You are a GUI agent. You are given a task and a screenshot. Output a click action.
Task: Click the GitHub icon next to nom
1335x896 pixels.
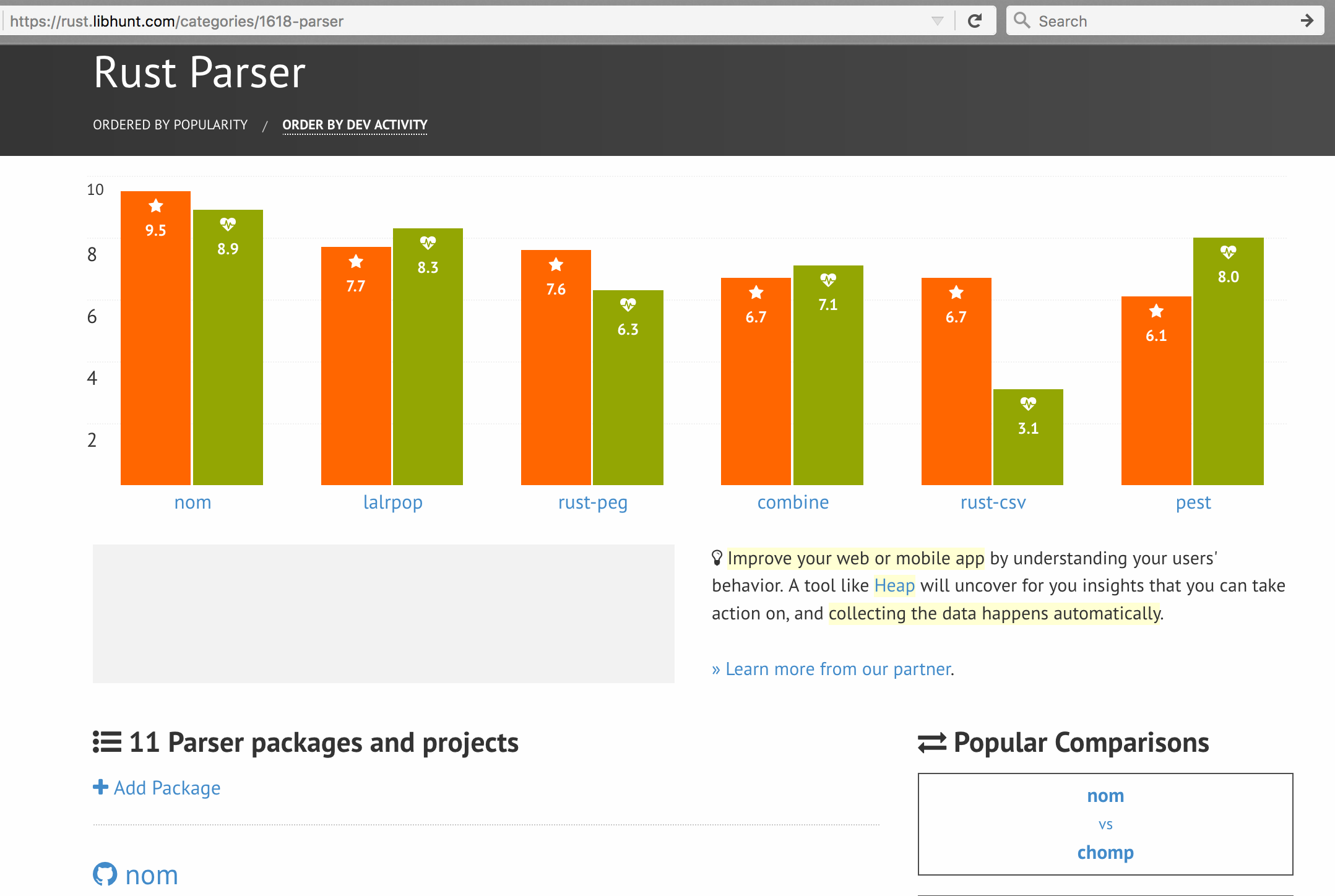105,874
